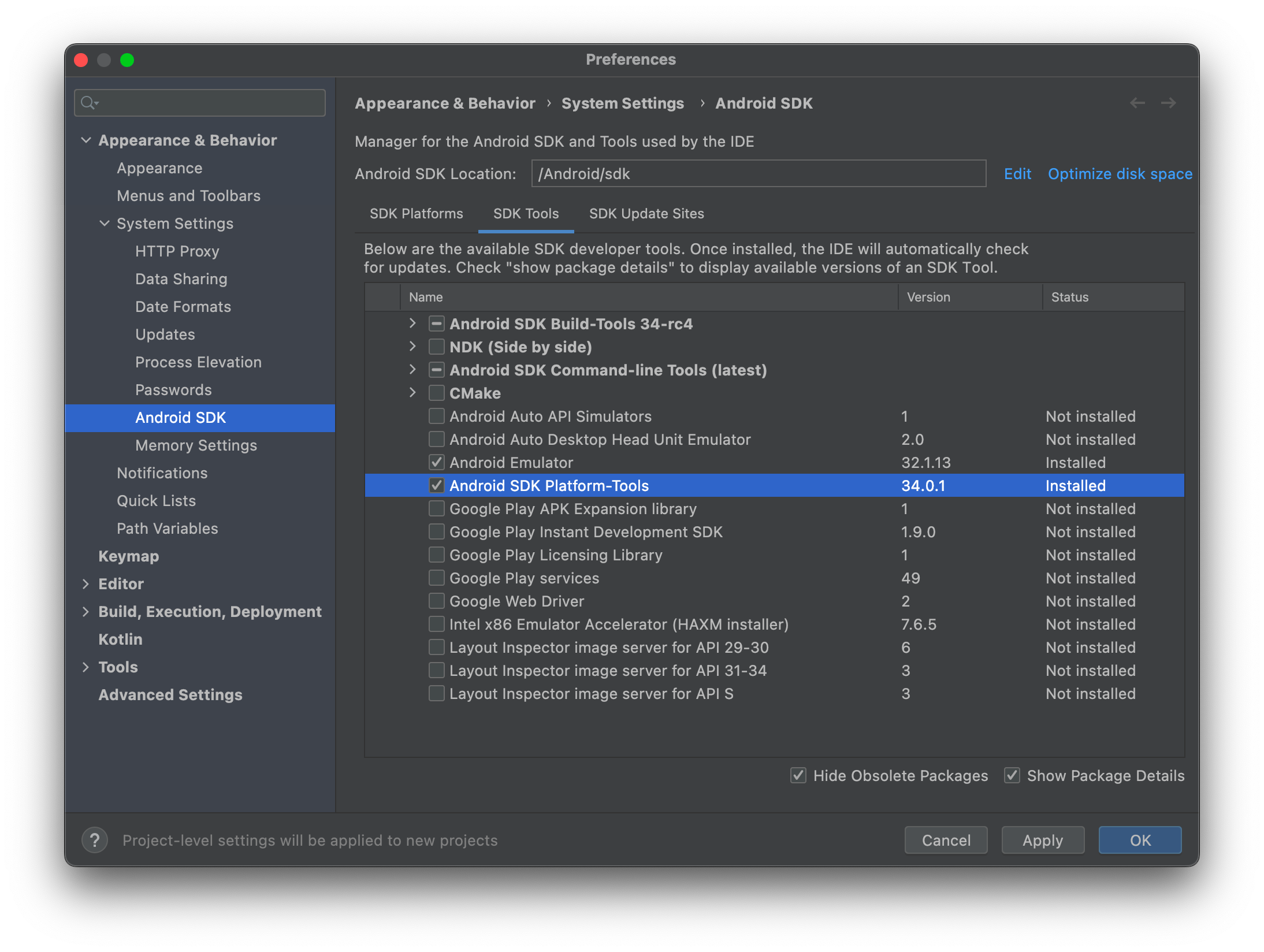Enable the CMake checkbox

point(436,393)
